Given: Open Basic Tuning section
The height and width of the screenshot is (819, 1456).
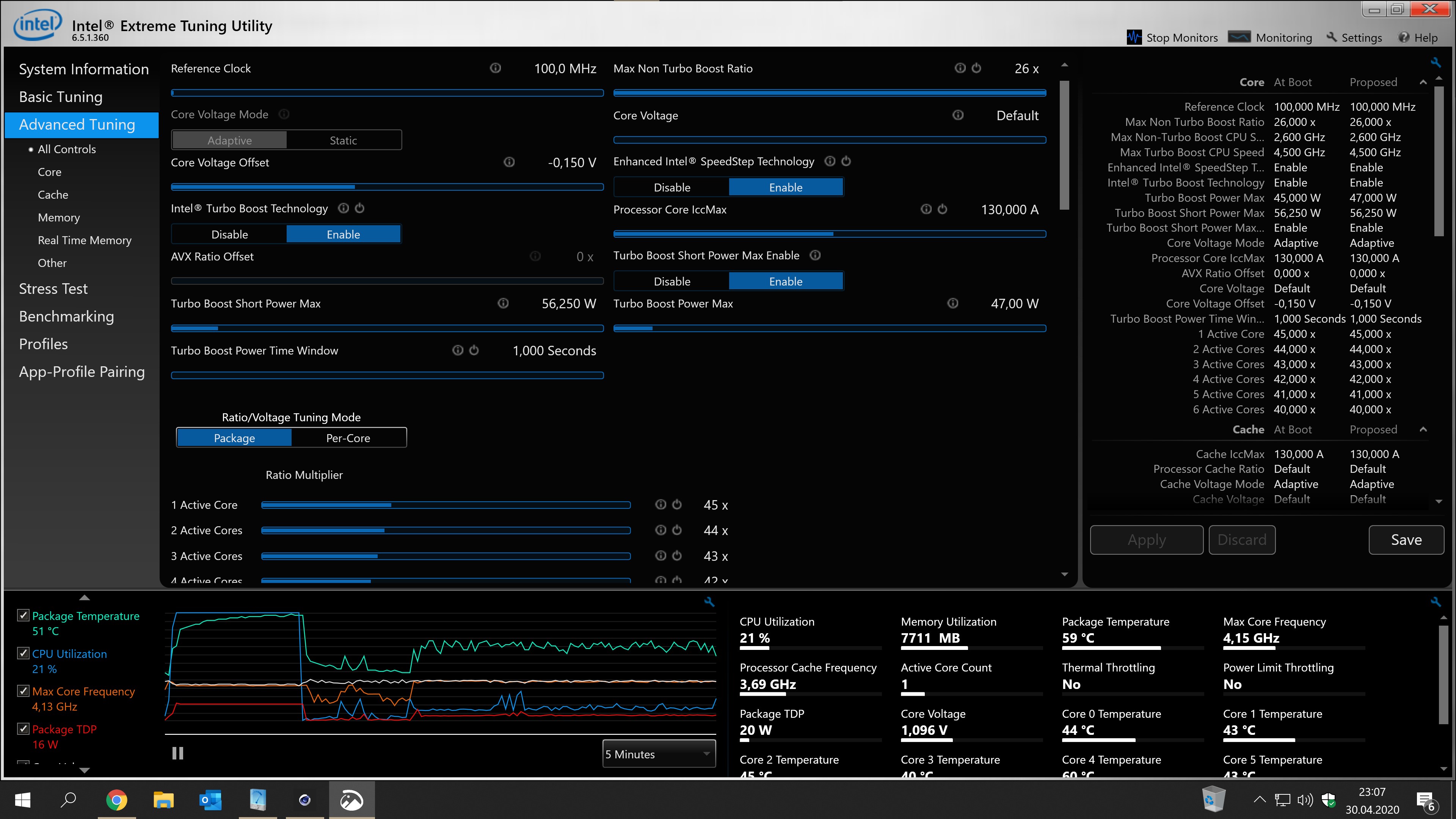Looking at the screenshot, I should [x=61, y=97].
